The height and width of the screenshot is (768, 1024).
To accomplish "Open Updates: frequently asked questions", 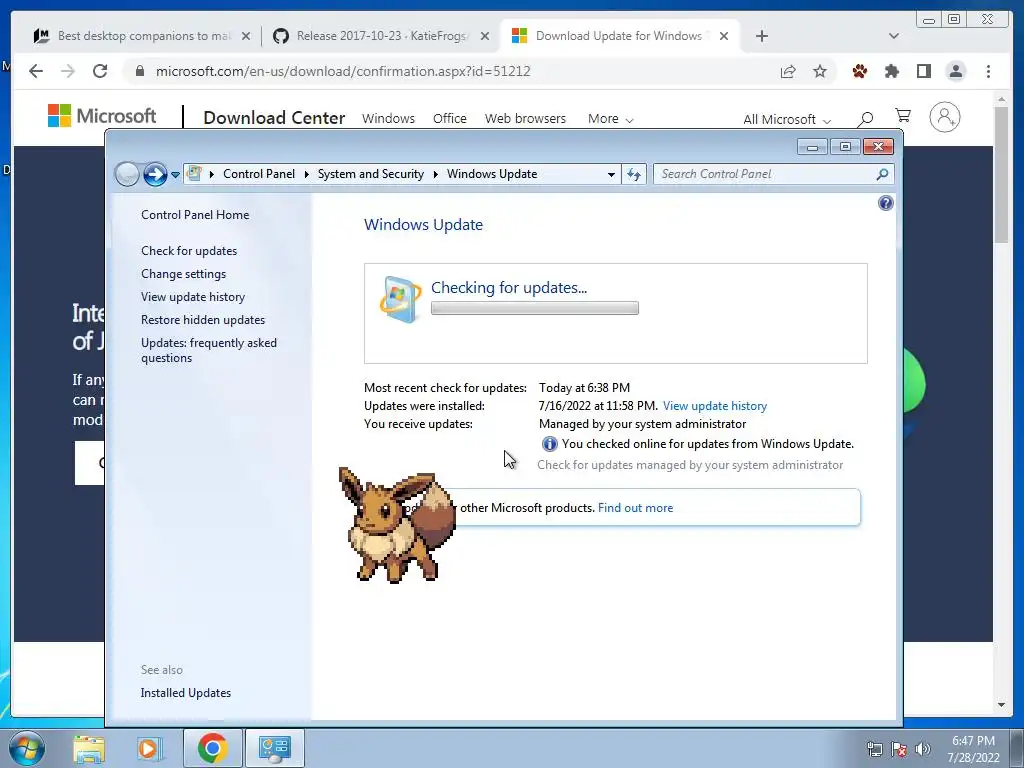I will (x=209, y=350).
